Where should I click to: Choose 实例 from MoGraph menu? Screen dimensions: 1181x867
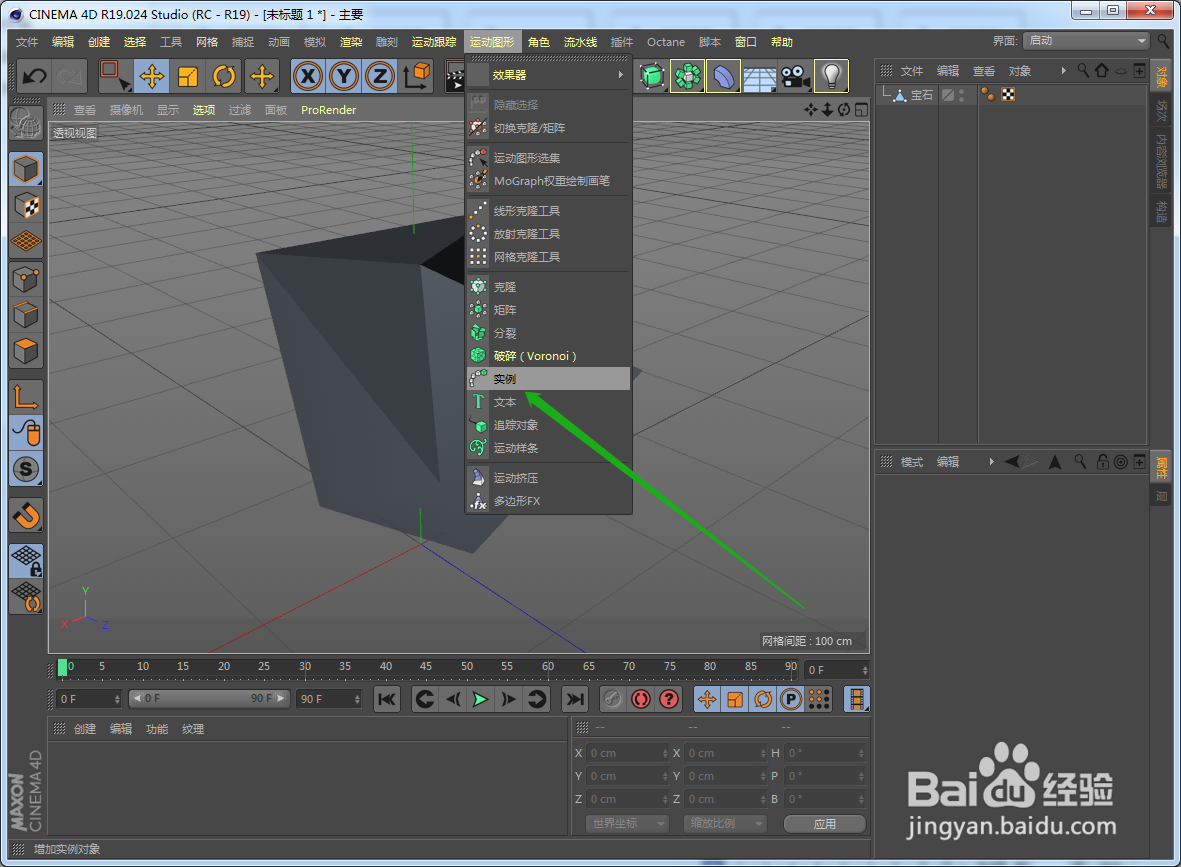(548, 379)
